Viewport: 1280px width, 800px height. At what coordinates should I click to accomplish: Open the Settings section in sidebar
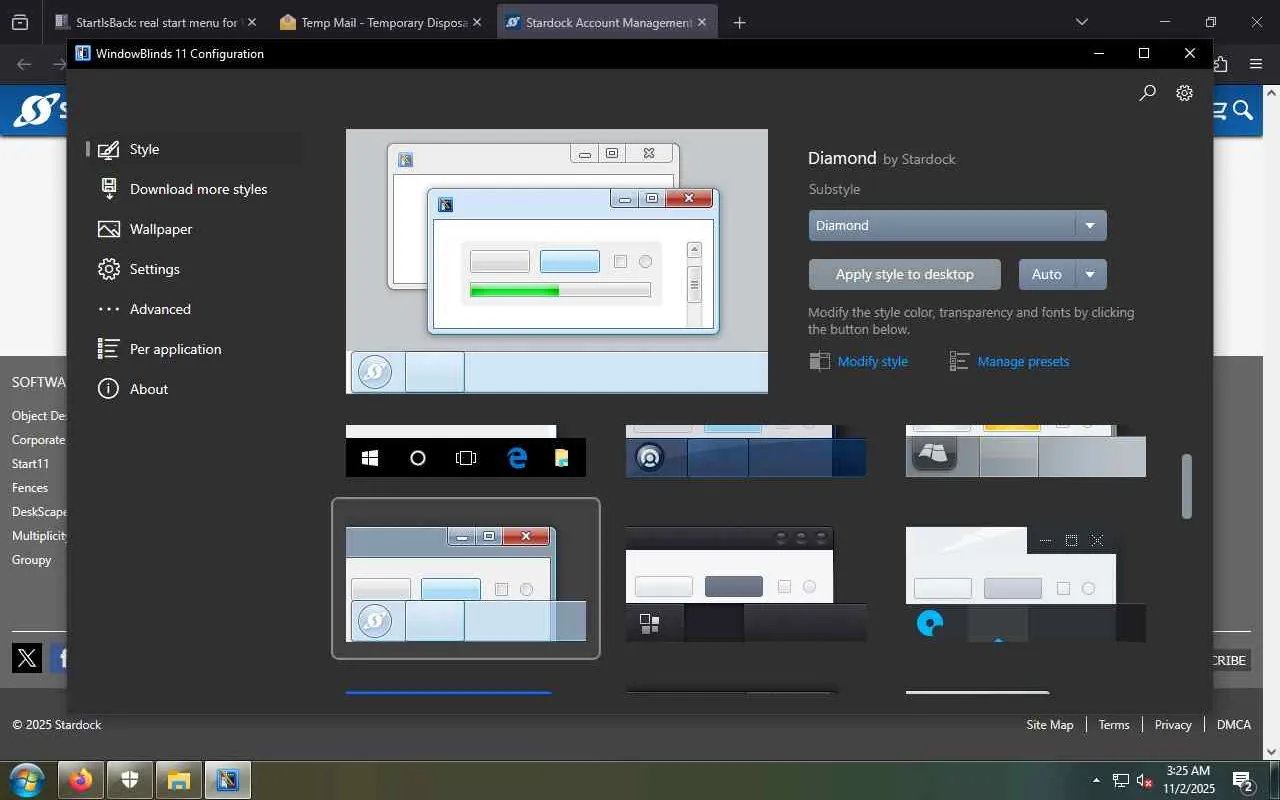(154, 269)
